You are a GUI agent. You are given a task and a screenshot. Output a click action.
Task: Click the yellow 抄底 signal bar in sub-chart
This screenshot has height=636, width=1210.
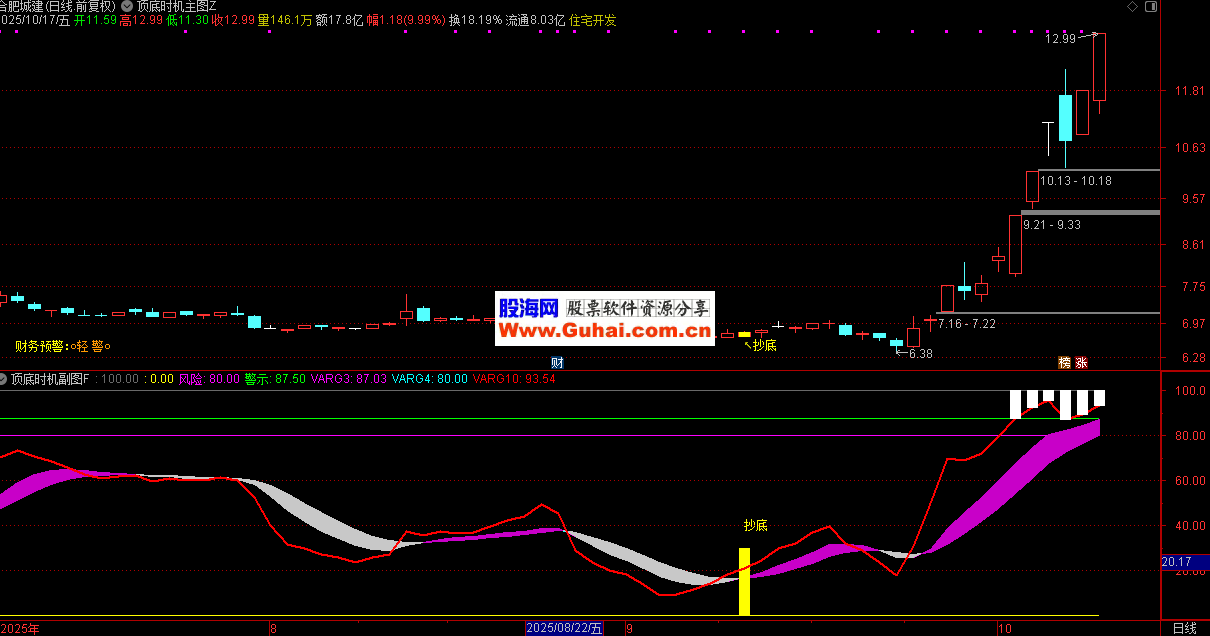pos(744,581)
